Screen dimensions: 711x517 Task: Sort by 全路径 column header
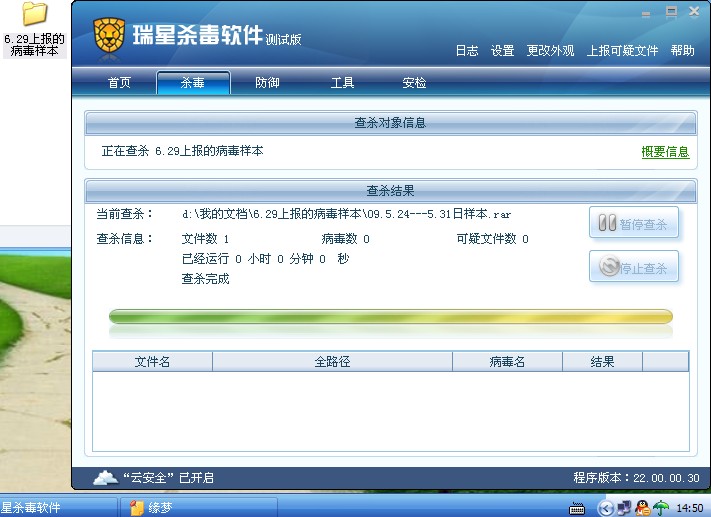pyautogui.click(x=332, y=361)
